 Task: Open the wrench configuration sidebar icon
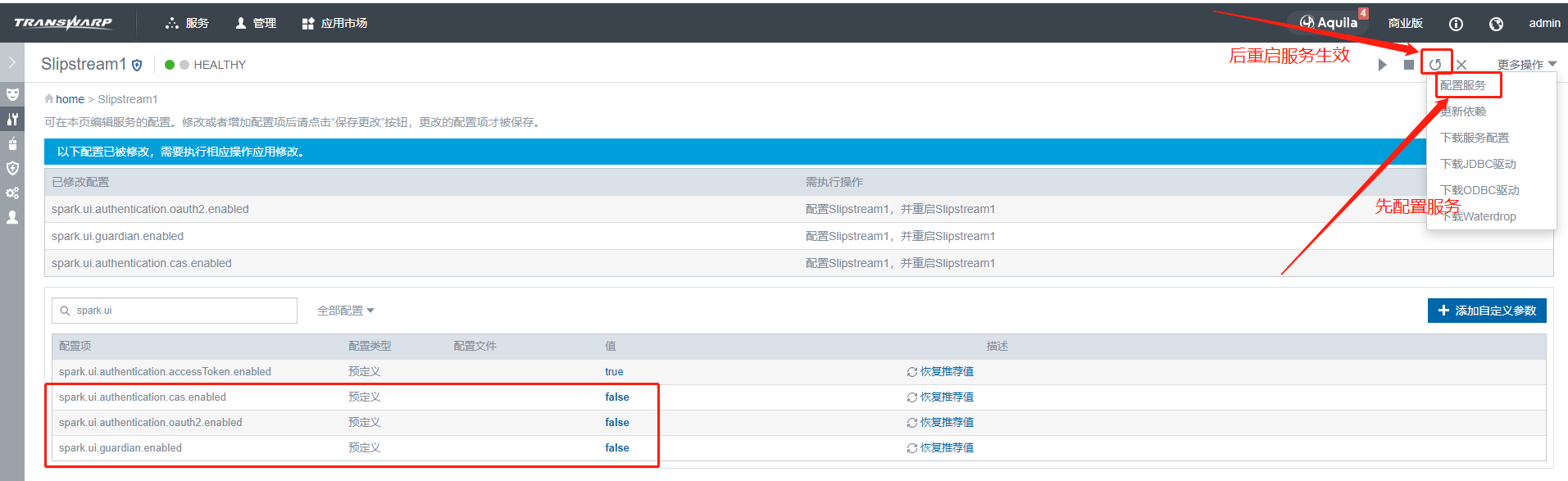[x=12, y=119]
